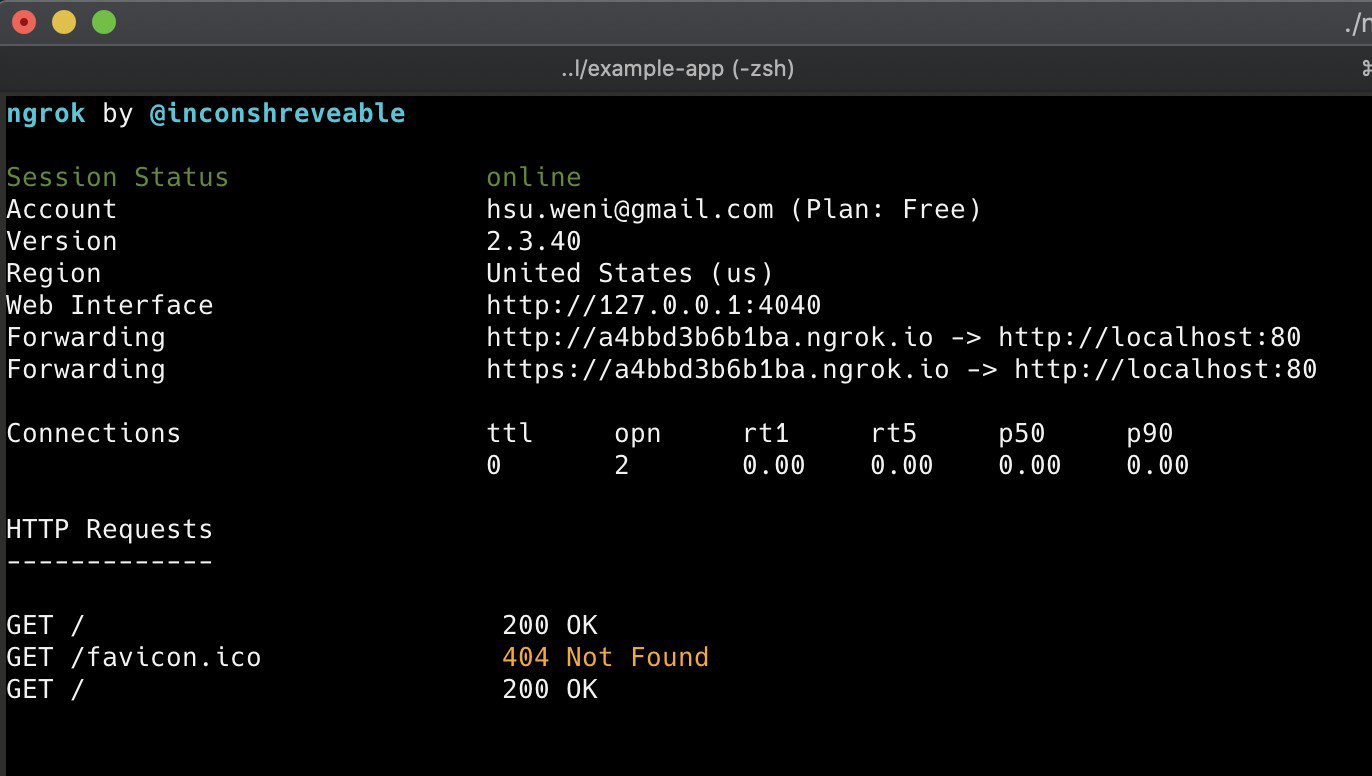The image size is (1372, 776).
Task: Click the 'opn' column header
Action: click(638, 433)
